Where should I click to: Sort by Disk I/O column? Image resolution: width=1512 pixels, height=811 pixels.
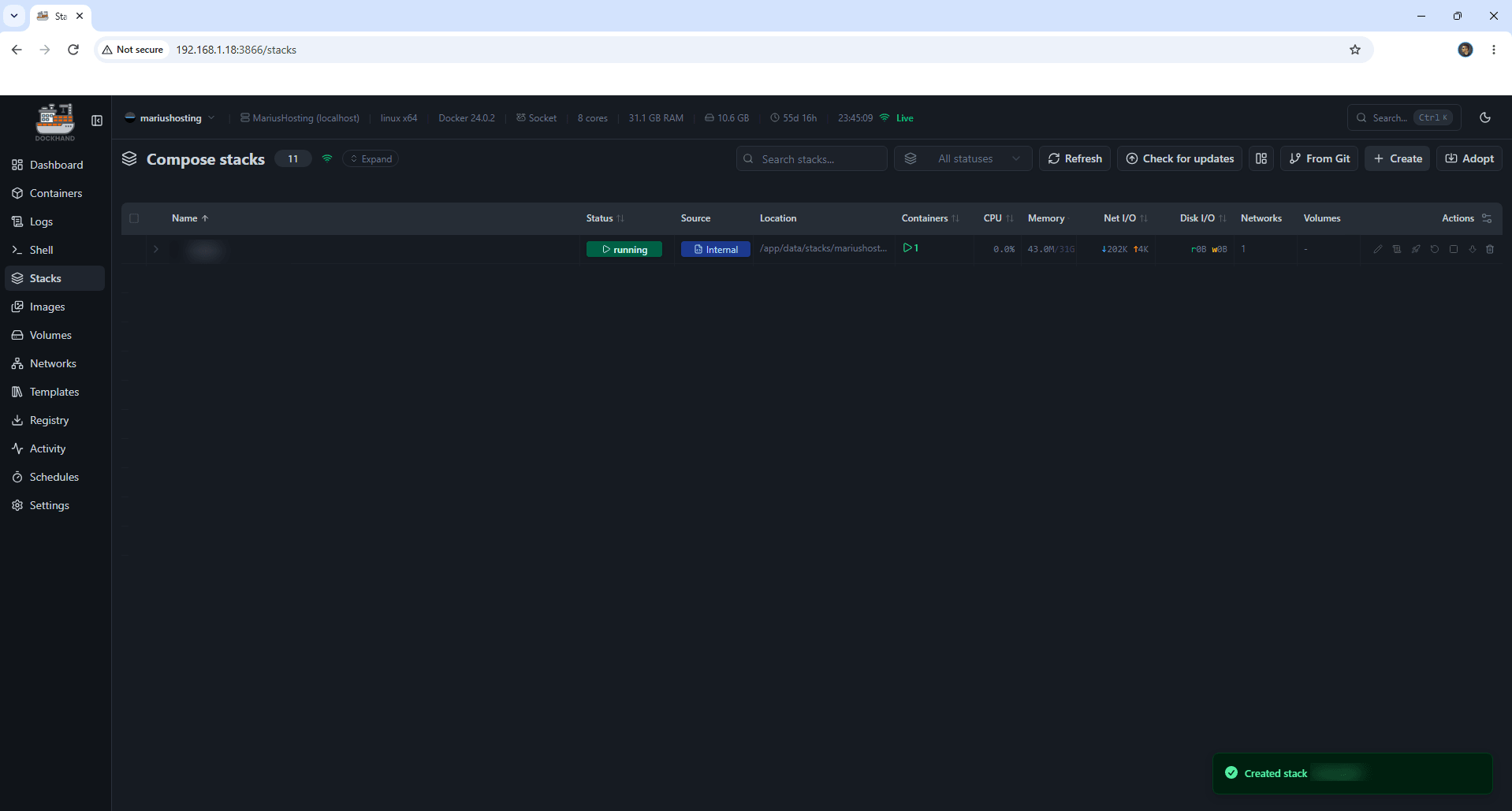[1203, 218]
